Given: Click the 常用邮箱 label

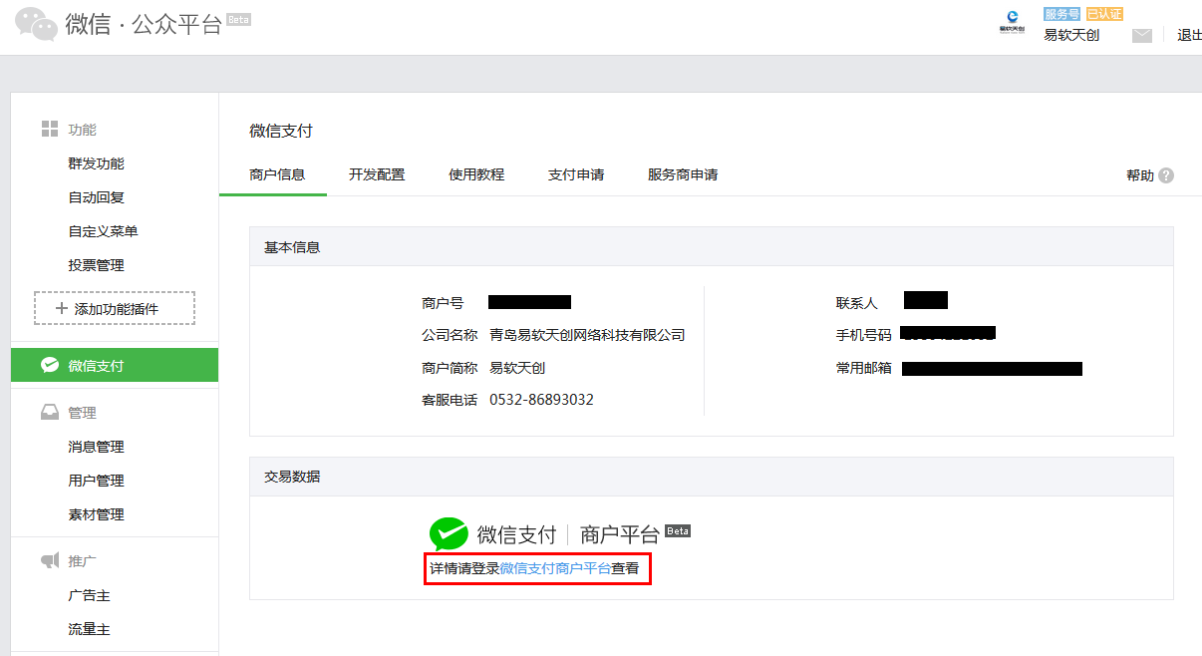Looking at the screenshot, I should (864, 367).
